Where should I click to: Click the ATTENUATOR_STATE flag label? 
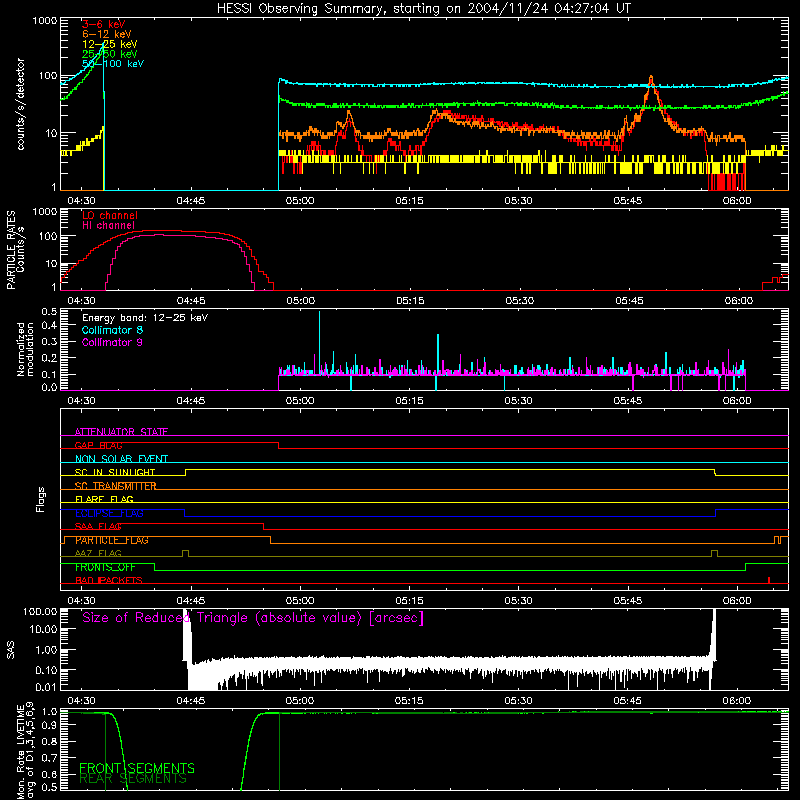(x=121, y=432)
